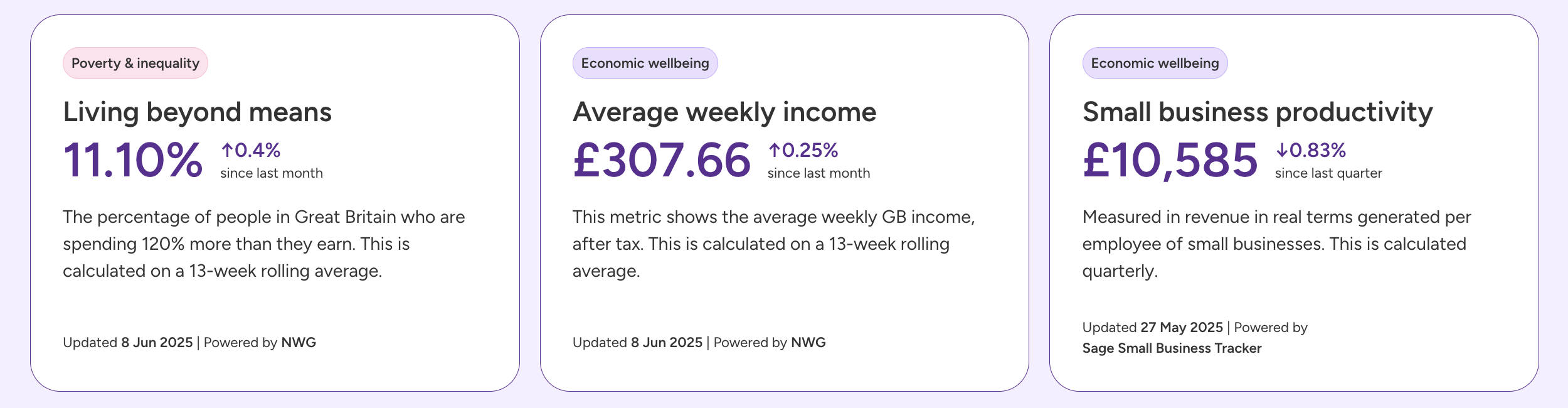The width and height of the screenshot is (1568, 408).
Task: Click the down arrow beside 0.83%
Action: tap(1282, 150)
